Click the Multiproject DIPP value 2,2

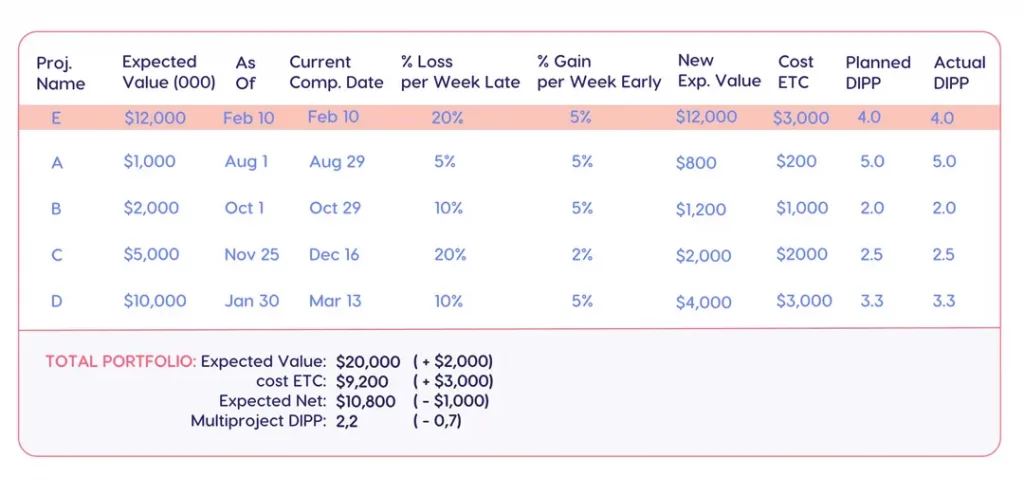[349, 421]
